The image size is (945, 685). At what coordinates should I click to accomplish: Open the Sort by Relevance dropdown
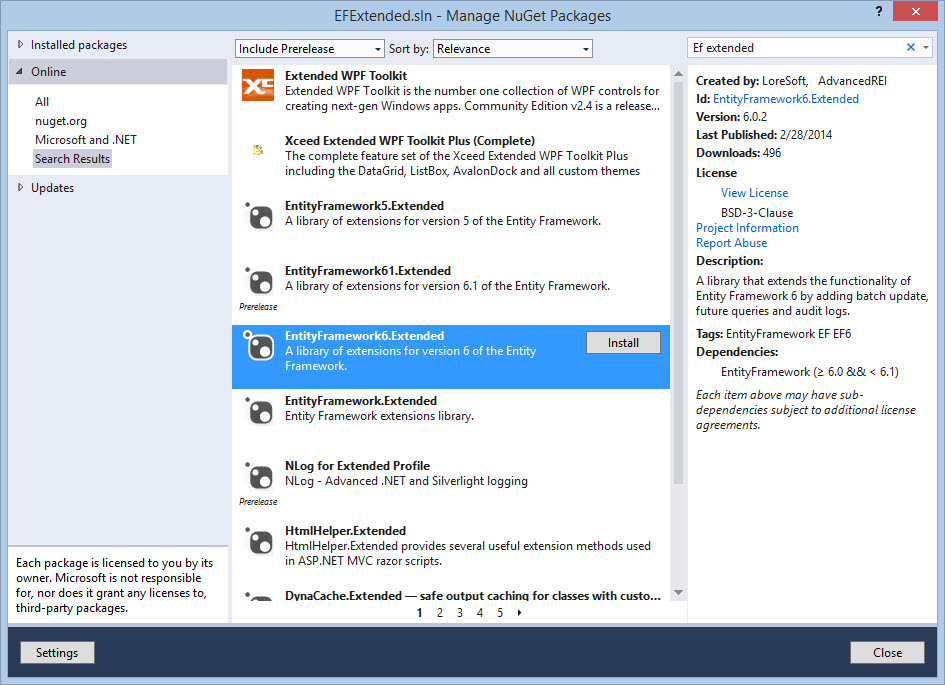pyautogui.click(x=513, y=49)
